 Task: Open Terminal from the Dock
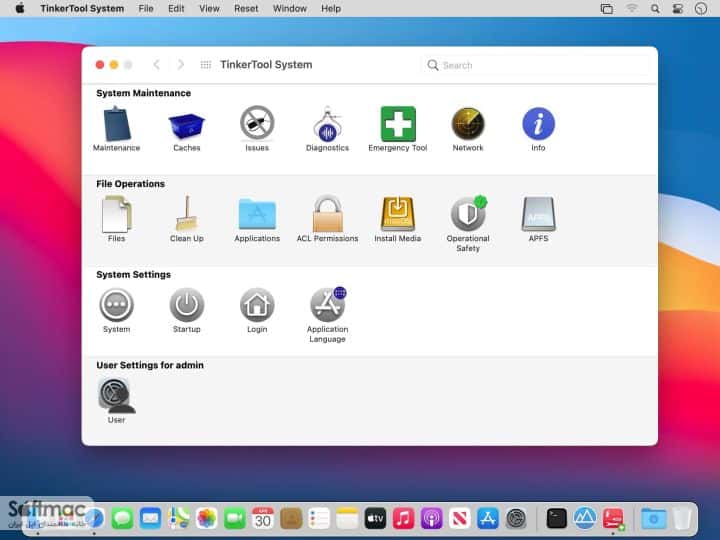(x=557, y=519)
